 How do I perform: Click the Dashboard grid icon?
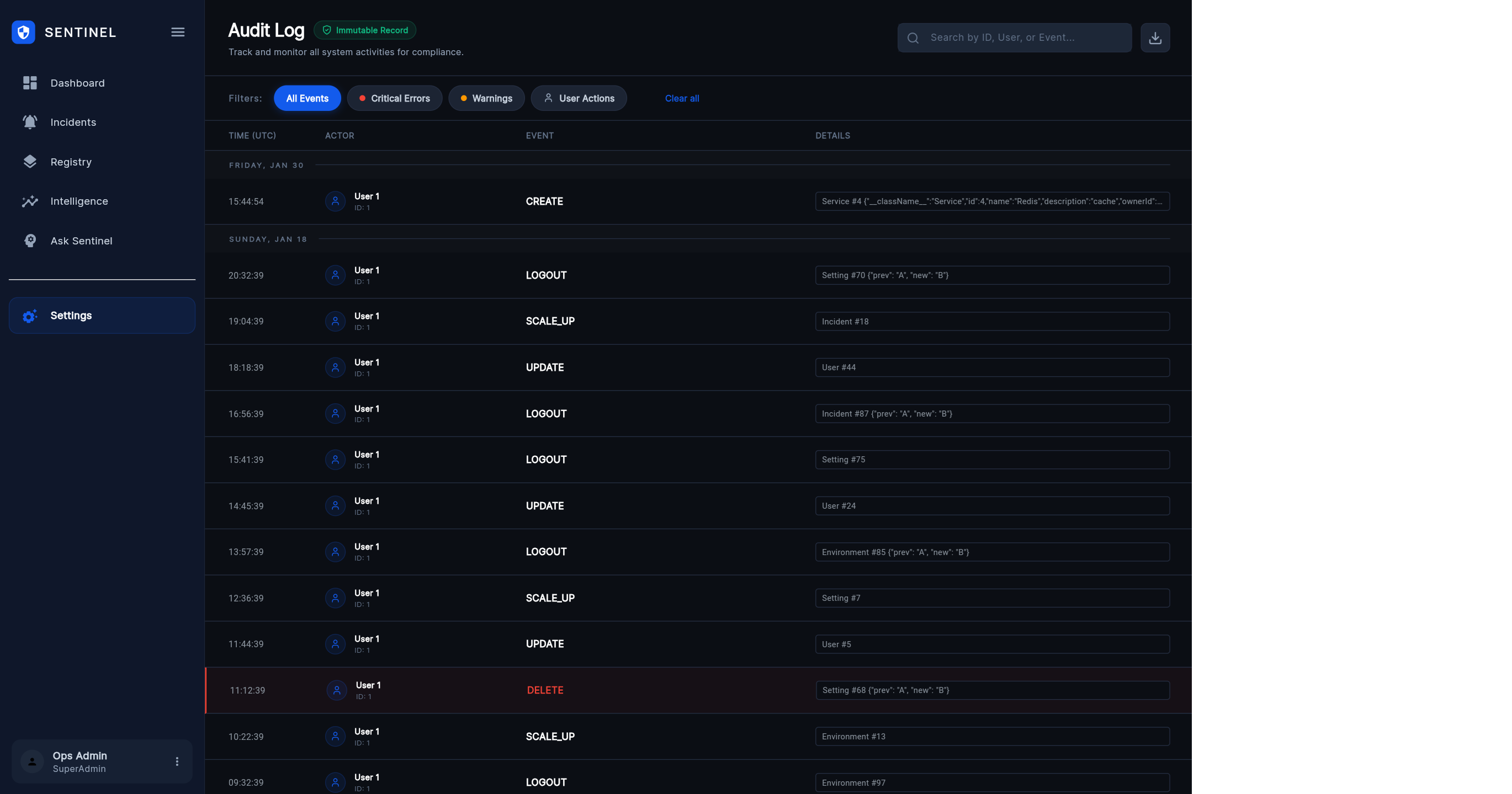pyautogui.click(x=30, y=83)
